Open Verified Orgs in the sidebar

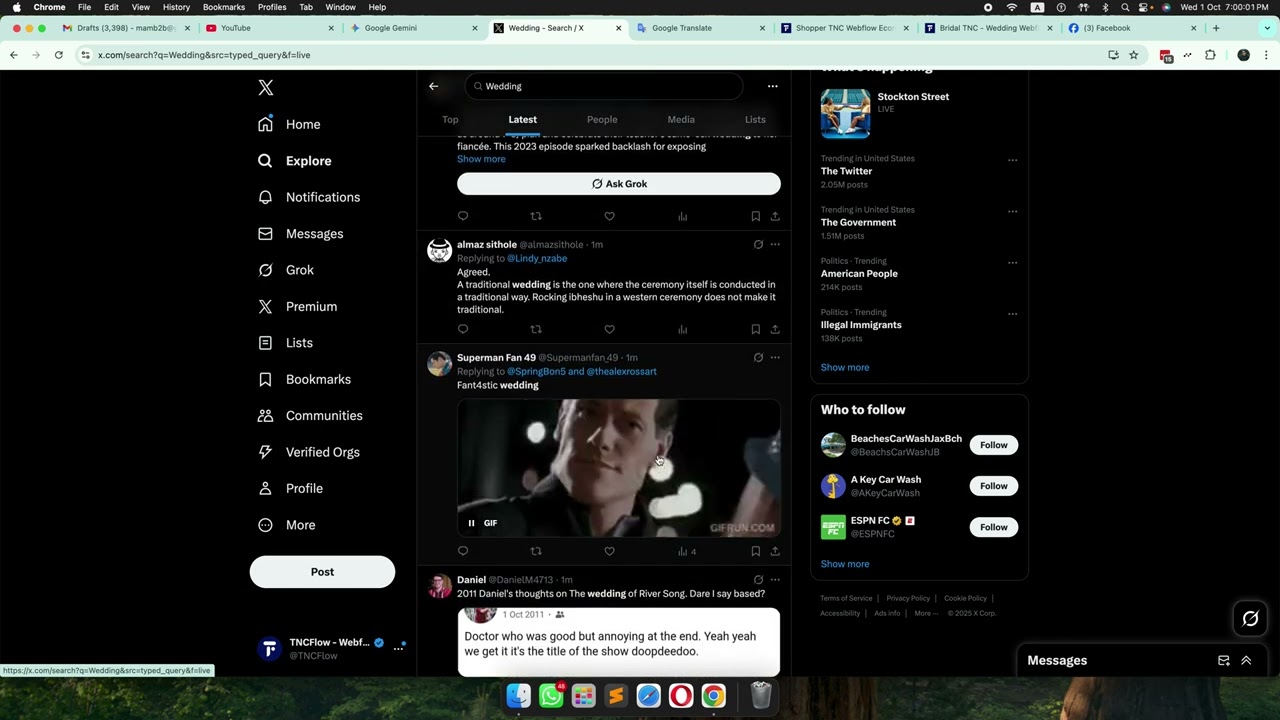pos(308,452)
